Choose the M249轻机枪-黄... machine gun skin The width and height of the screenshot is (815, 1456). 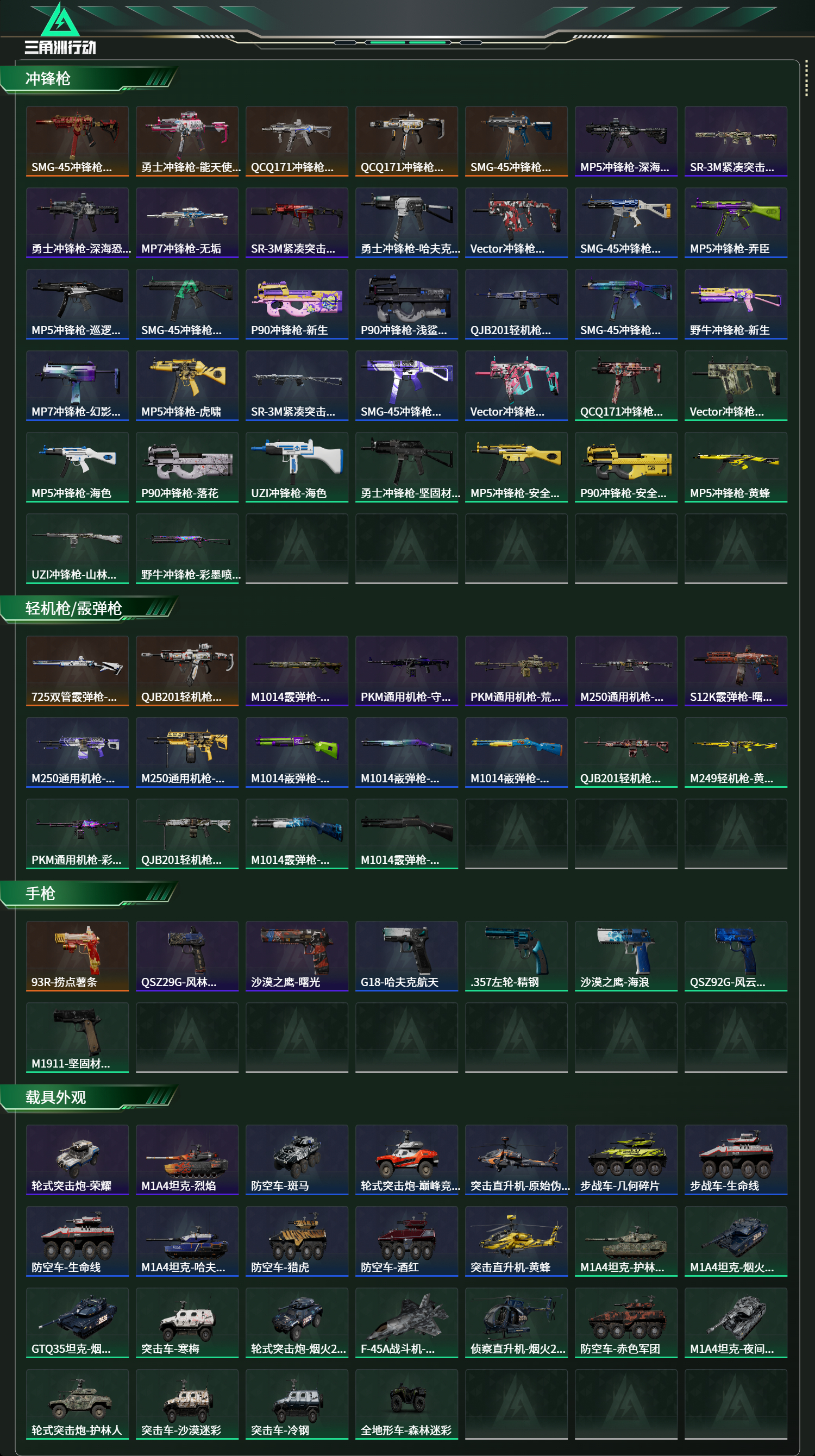[735, 752]
